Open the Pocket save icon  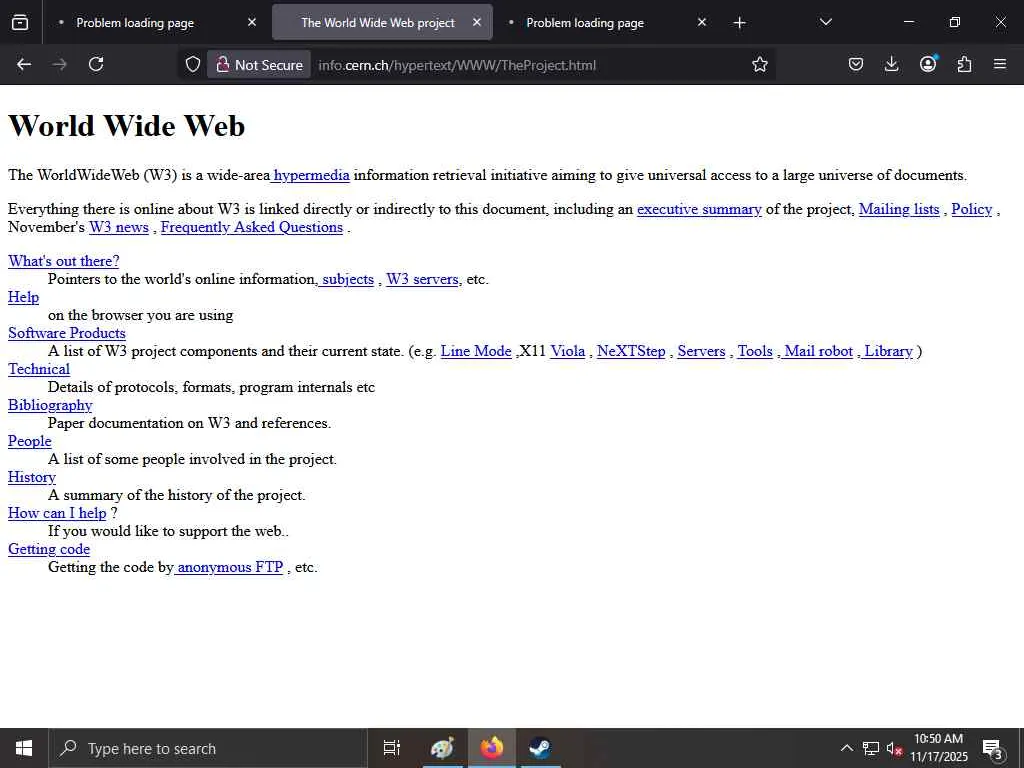pos(856,65)
